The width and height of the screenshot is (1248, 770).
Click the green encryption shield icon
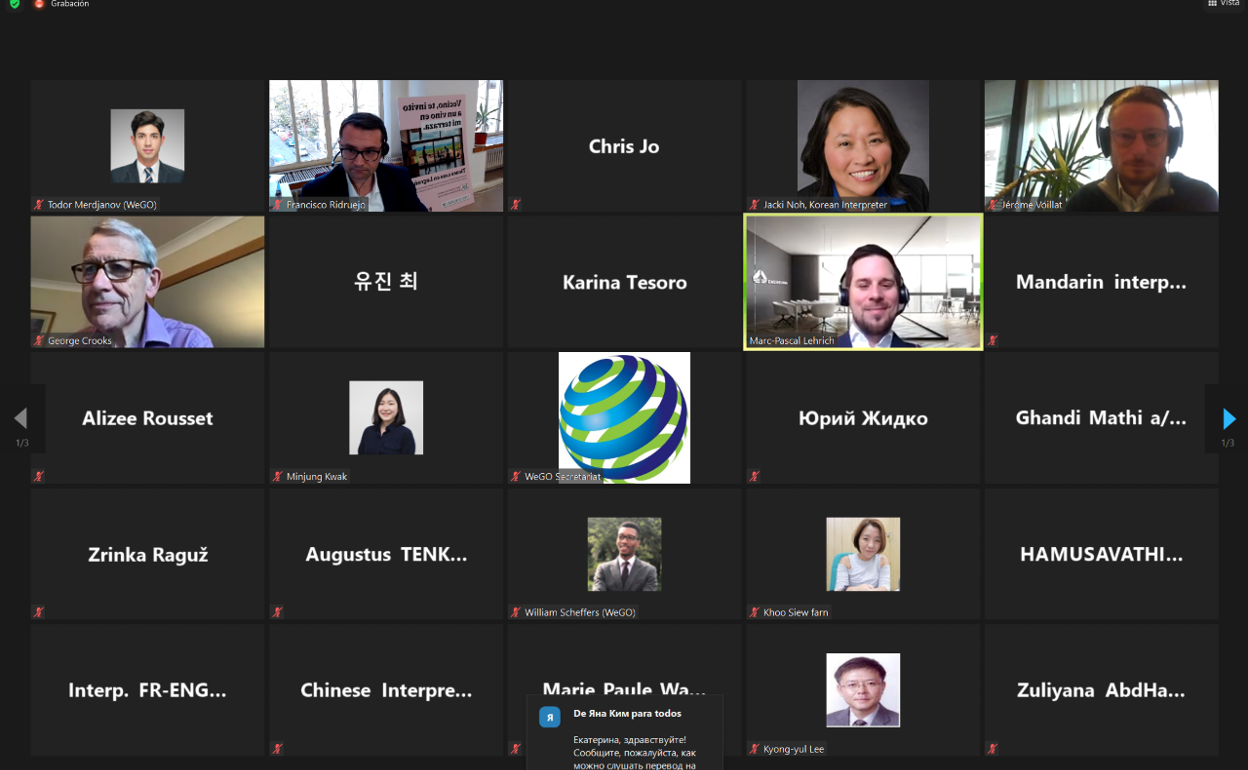tap(14, 4)
